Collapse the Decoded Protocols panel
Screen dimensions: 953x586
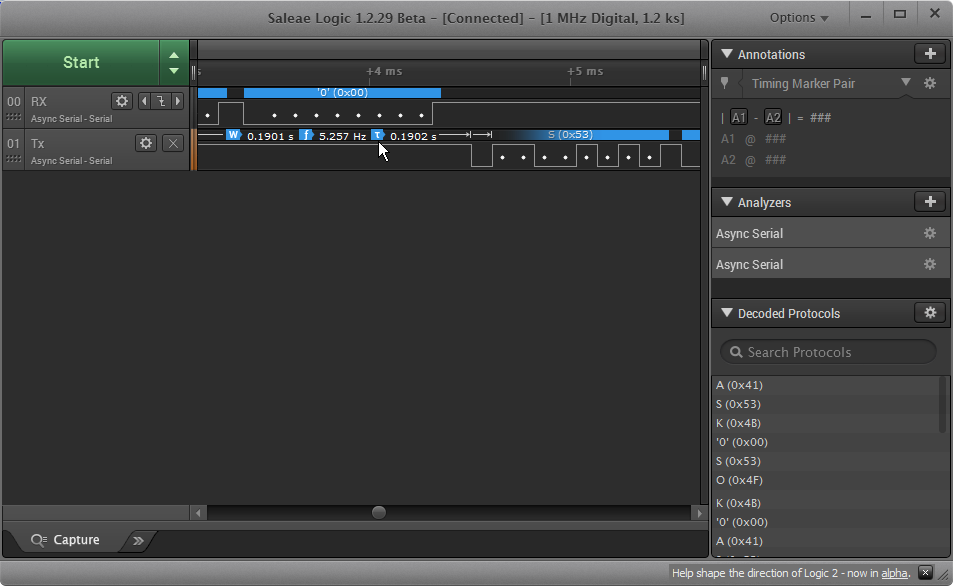[x=726, y=313]
